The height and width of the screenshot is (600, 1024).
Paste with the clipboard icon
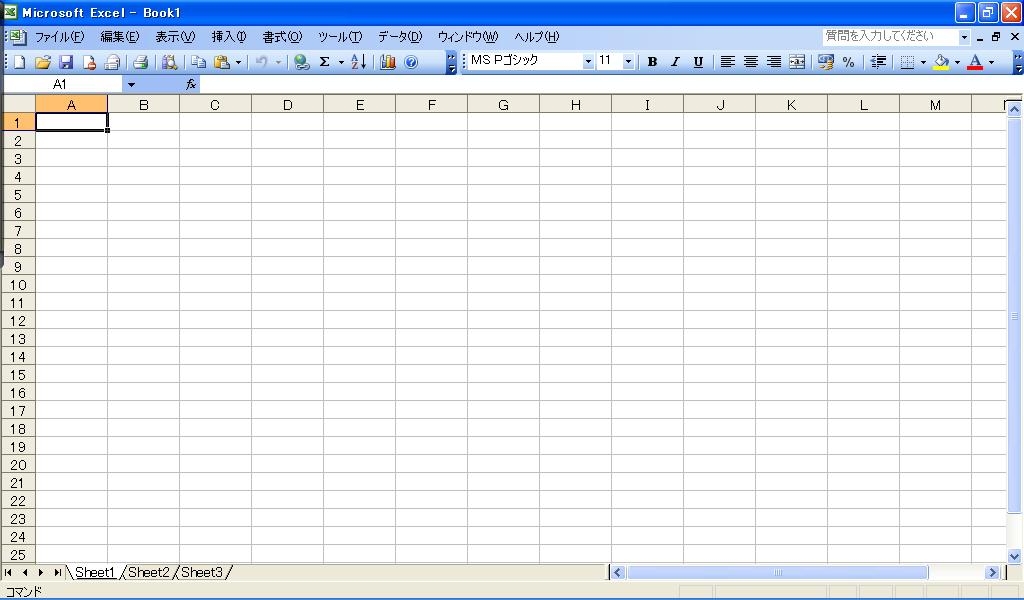coord(222,62)
